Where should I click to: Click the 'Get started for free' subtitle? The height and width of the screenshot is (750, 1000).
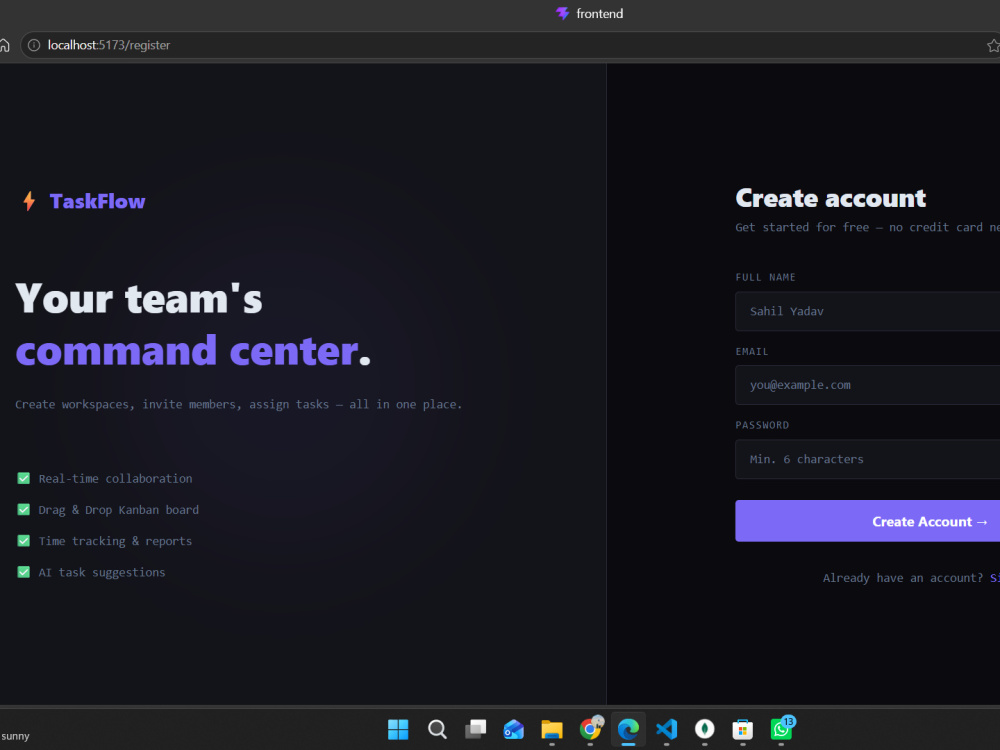click(867, 227)
